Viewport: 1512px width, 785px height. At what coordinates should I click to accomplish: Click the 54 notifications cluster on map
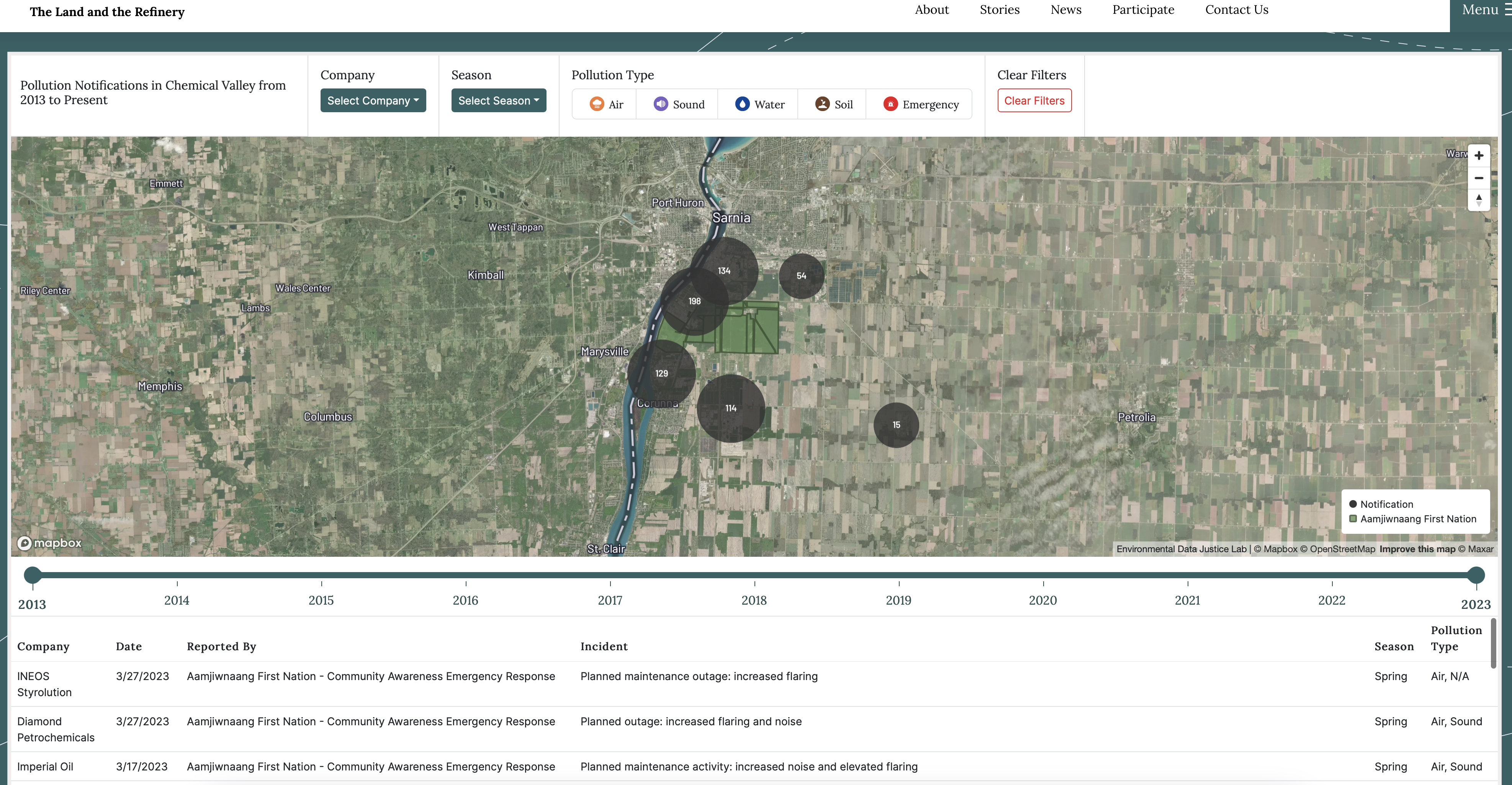click(801, 276)
